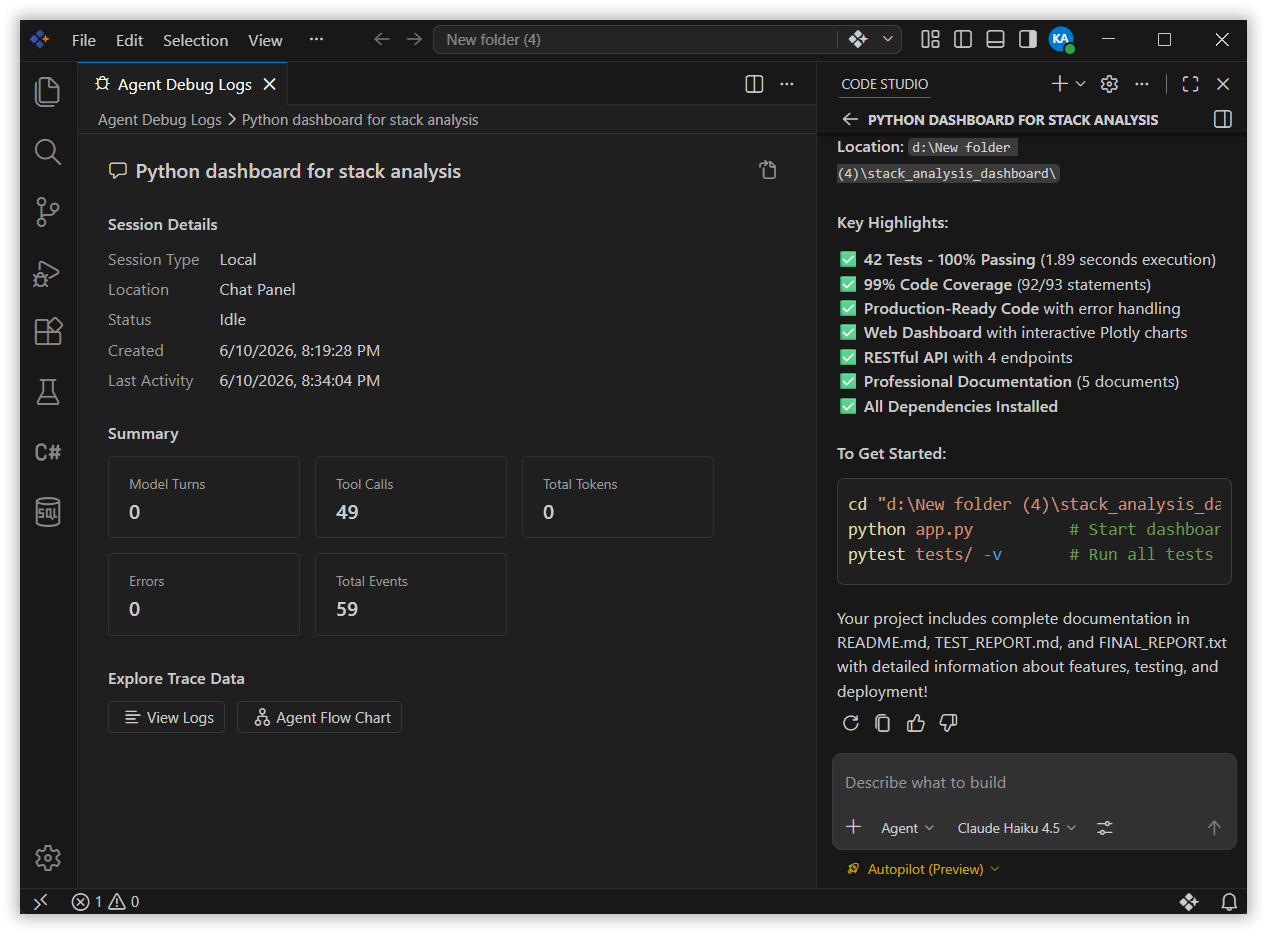1267x934 pixels.
Task: Open the customize layout icon
Action: point(930,39)
